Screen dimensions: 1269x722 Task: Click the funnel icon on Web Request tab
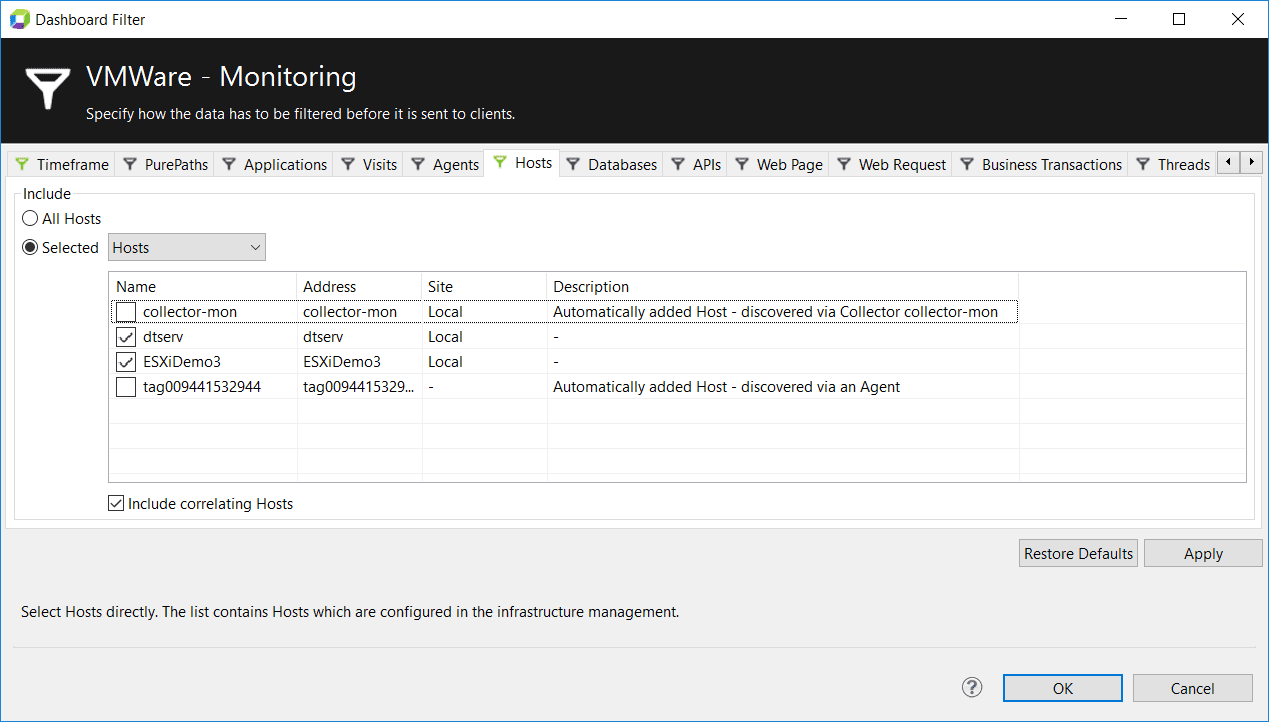click(844, 164)
